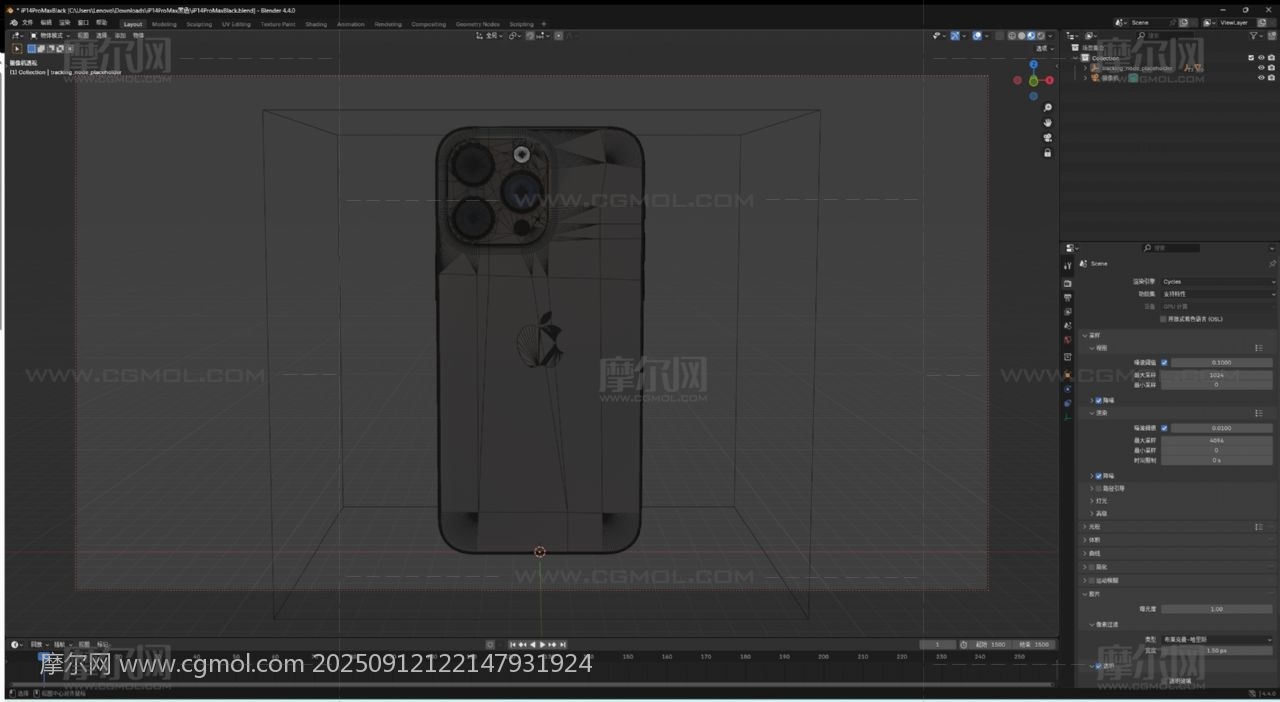
Task: Click the play animation button
Action: pos(542,644)
